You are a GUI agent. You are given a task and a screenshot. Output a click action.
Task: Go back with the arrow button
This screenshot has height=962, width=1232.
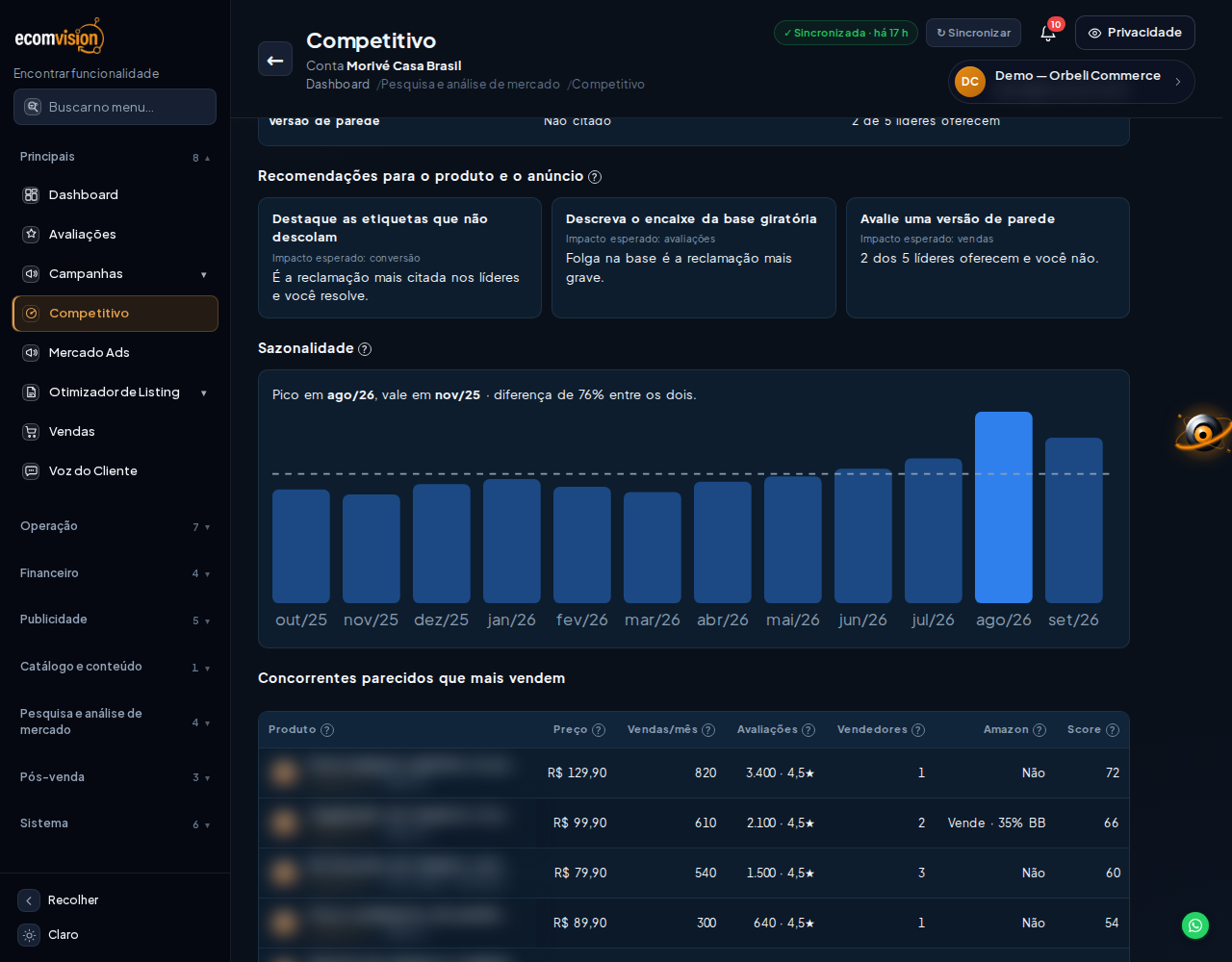(275, 59)
